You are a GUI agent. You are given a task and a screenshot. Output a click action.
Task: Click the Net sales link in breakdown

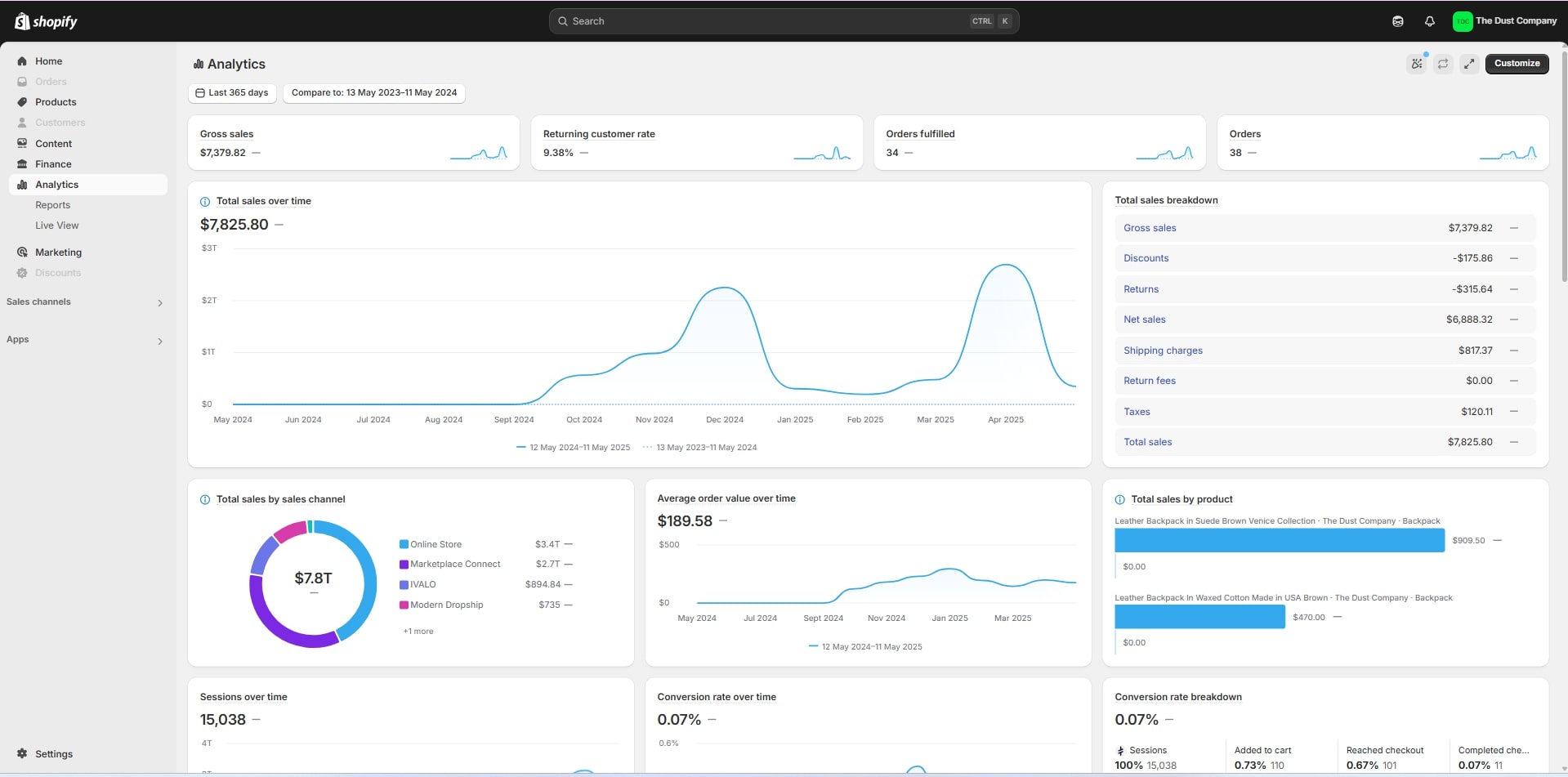(1144, 319)
